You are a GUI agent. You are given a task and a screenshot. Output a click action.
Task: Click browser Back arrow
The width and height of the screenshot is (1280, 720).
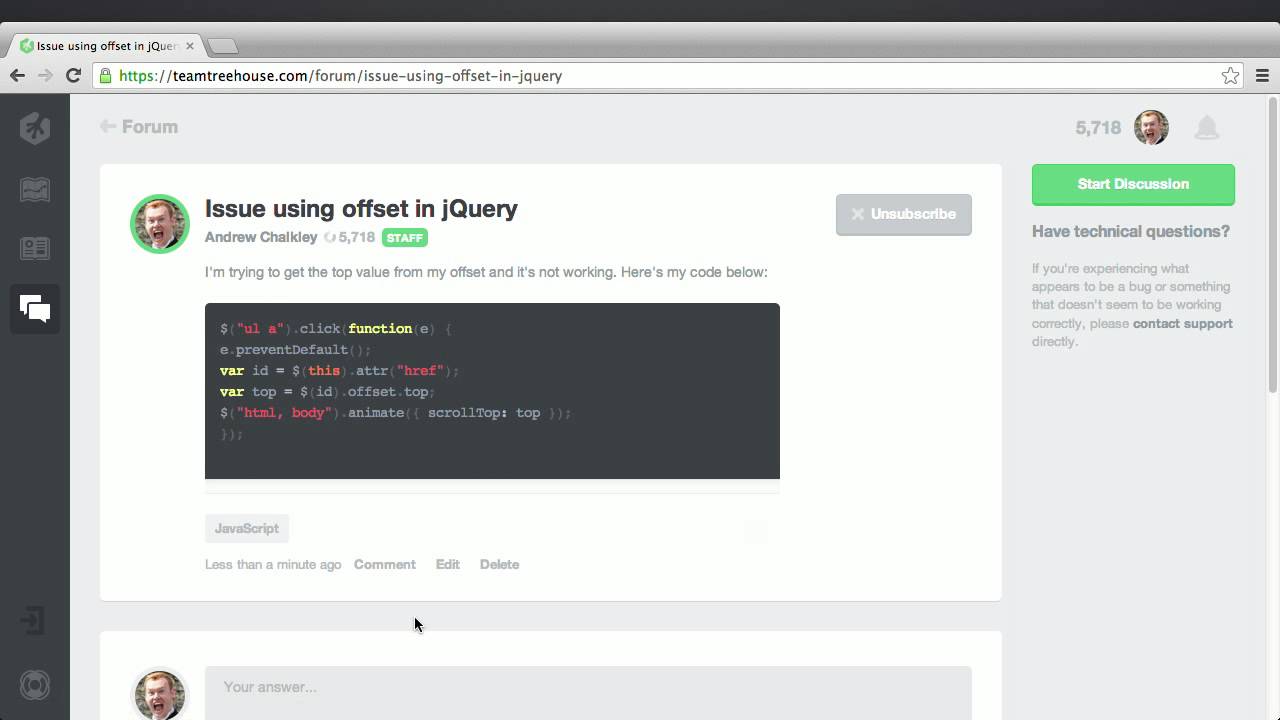point(17,75)
